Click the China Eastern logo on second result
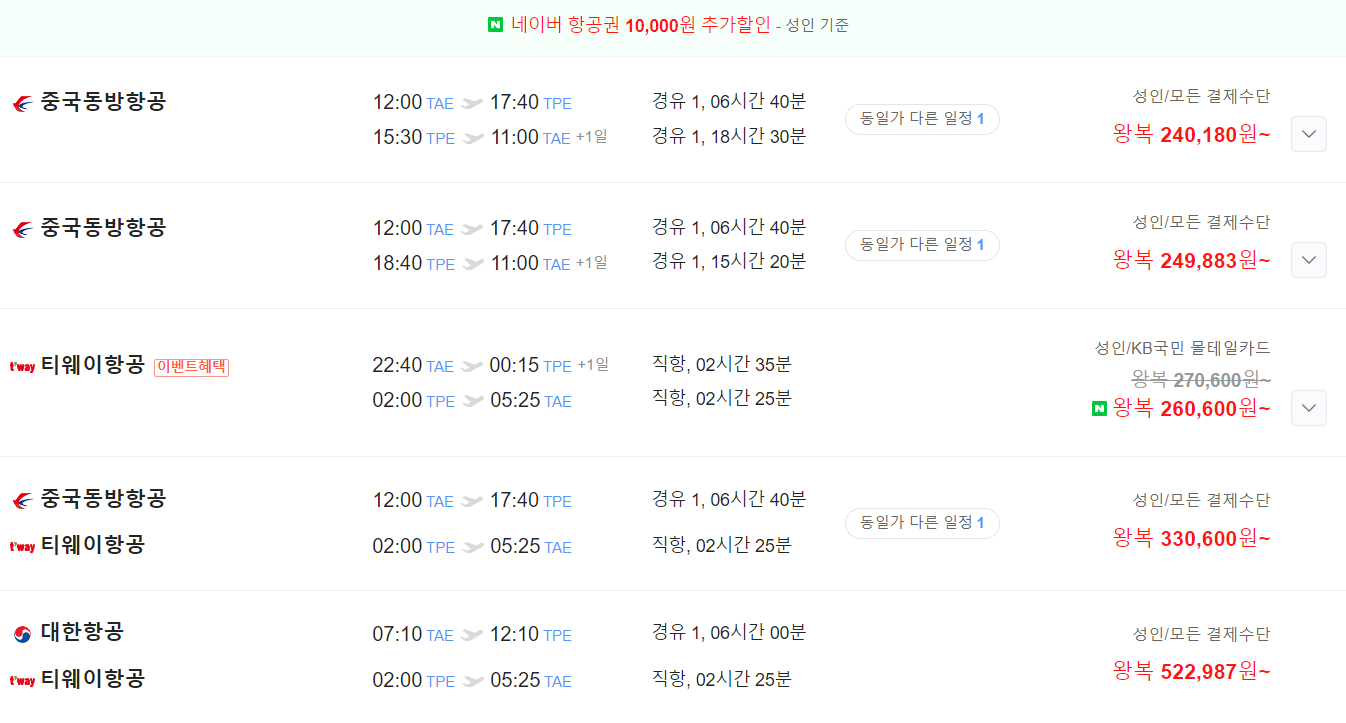This screenshot has width=1346, height=723. 22,228
